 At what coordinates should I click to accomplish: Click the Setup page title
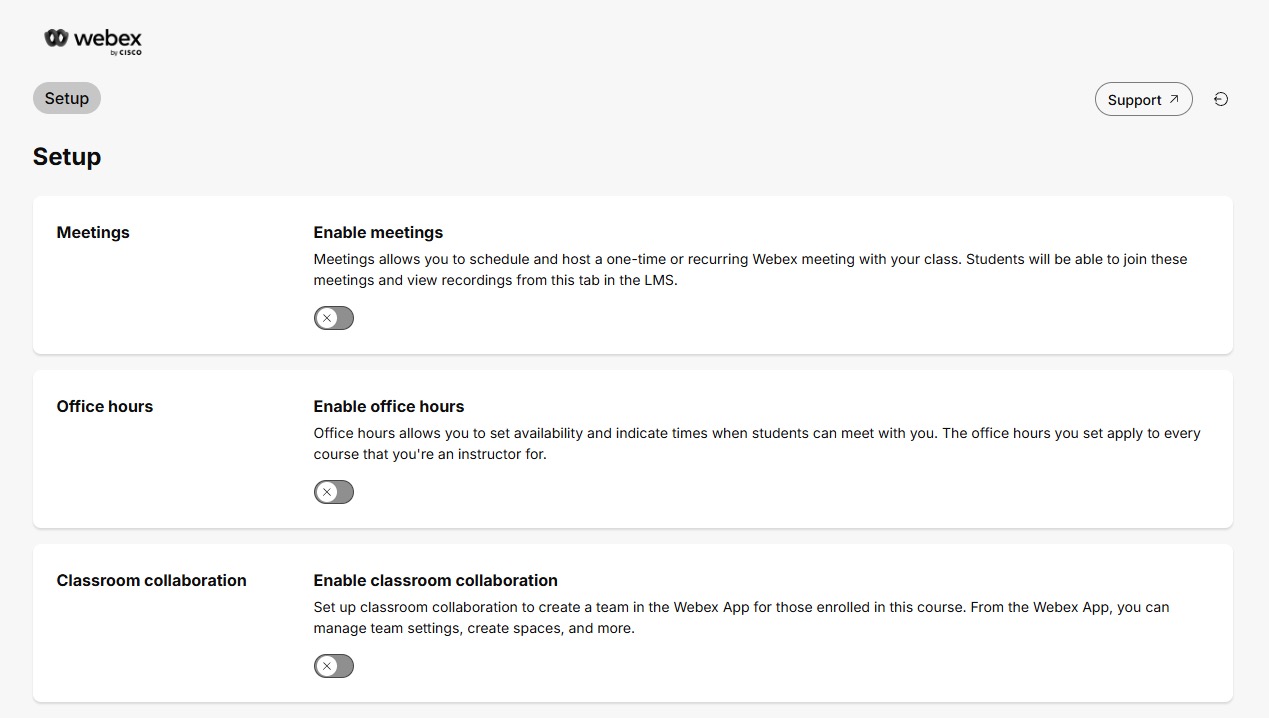point(66,156)
